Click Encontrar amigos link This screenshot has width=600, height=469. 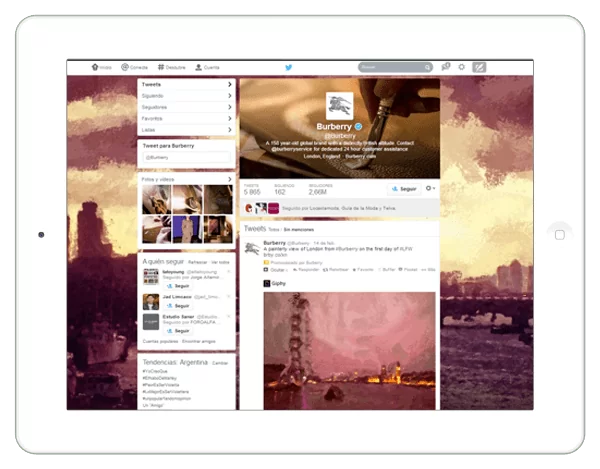[x=199, y=341]
